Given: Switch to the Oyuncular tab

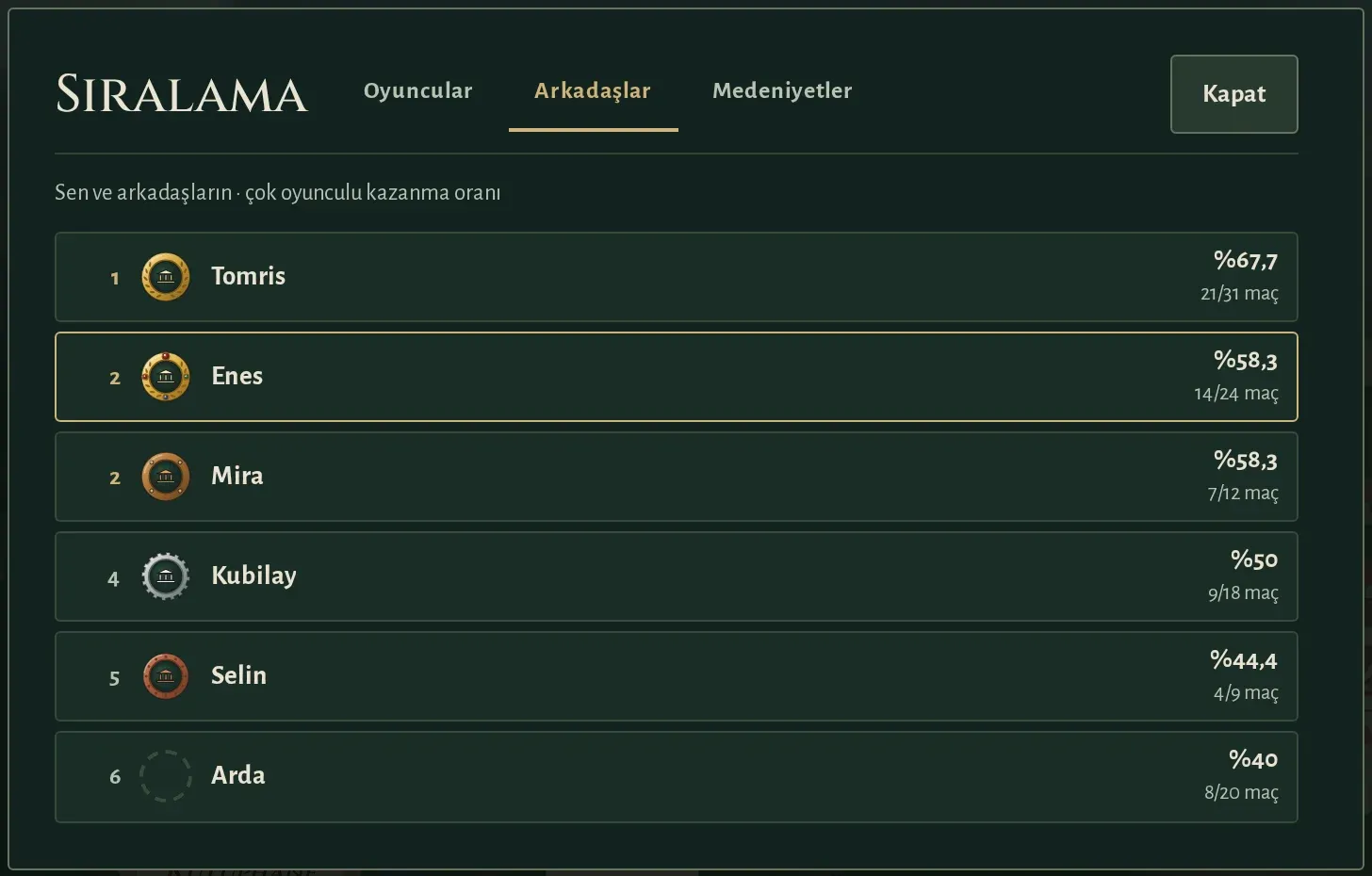Looking at the screenshot, I should tap(418, 90).
